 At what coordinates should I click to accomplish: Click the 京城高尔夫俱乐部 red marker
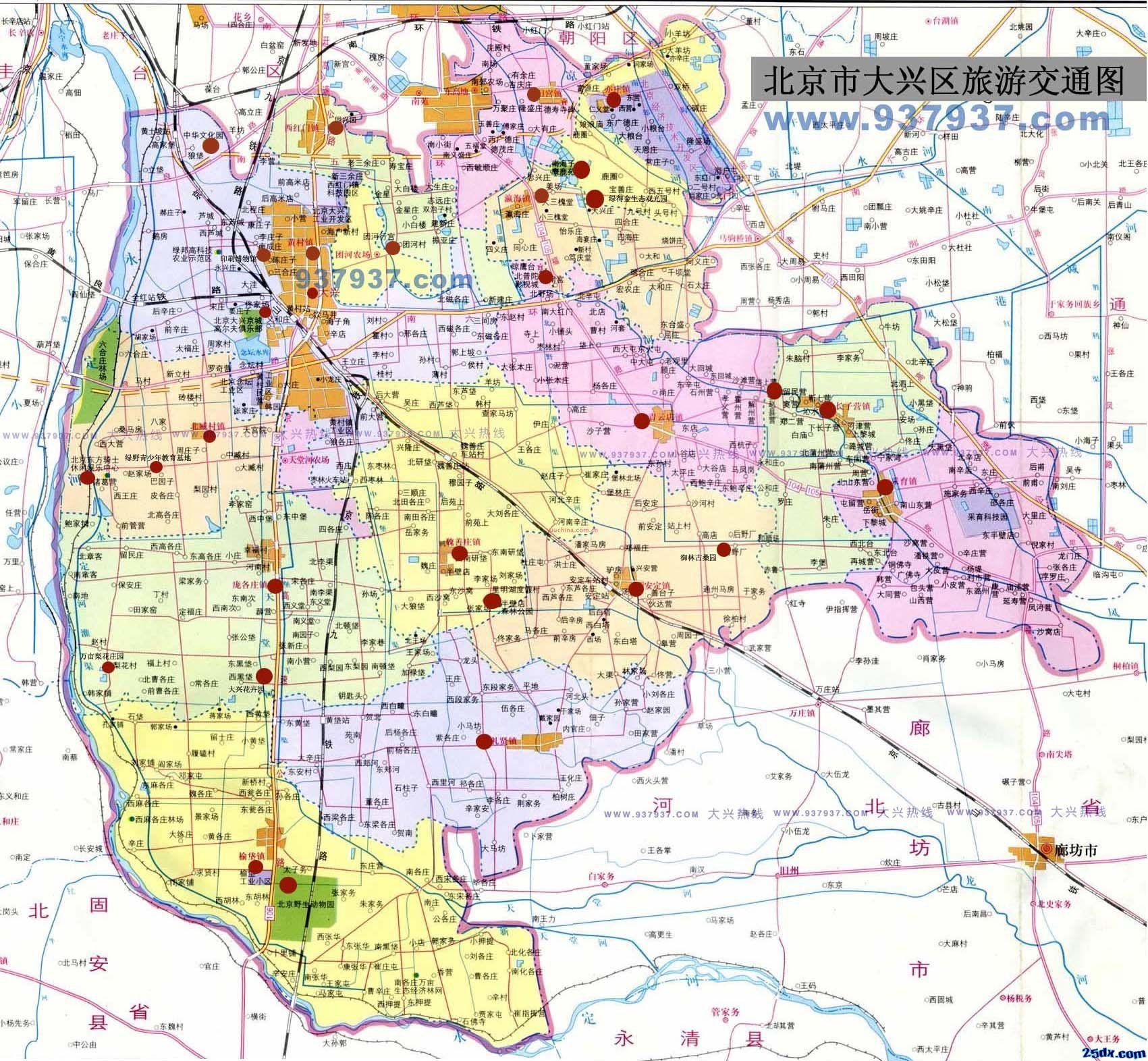(x=265, y=312)
